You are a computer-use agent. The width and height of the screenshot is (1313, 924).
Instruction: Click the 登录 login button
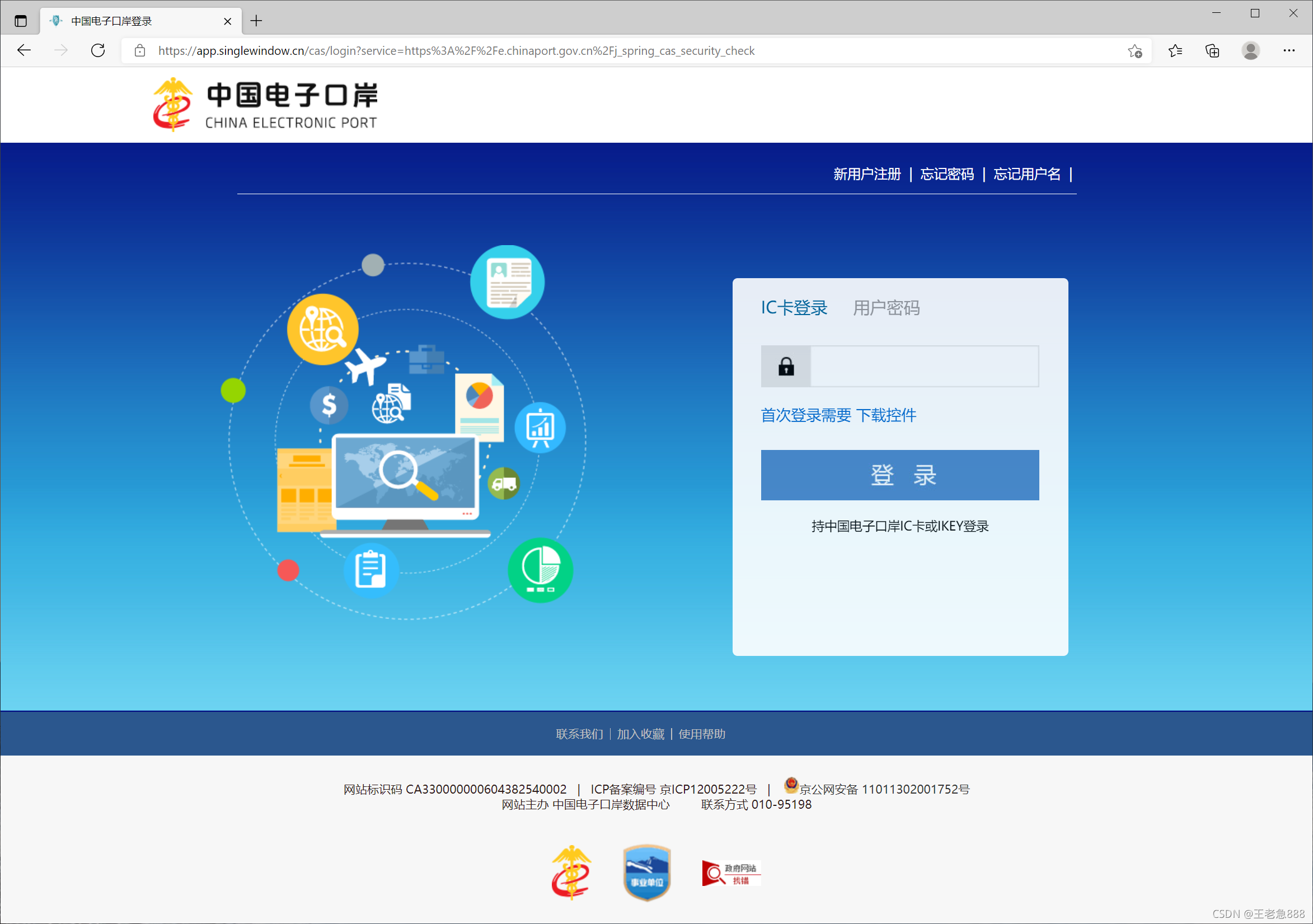[x=899, y=475]
